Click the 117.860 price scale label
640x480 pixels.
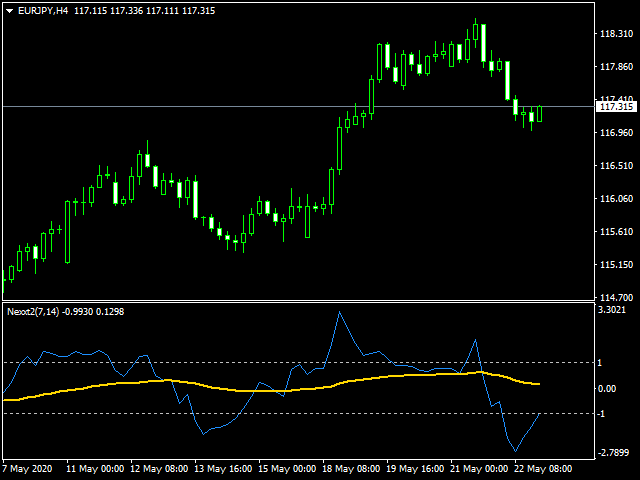click(x=616, y=67)
